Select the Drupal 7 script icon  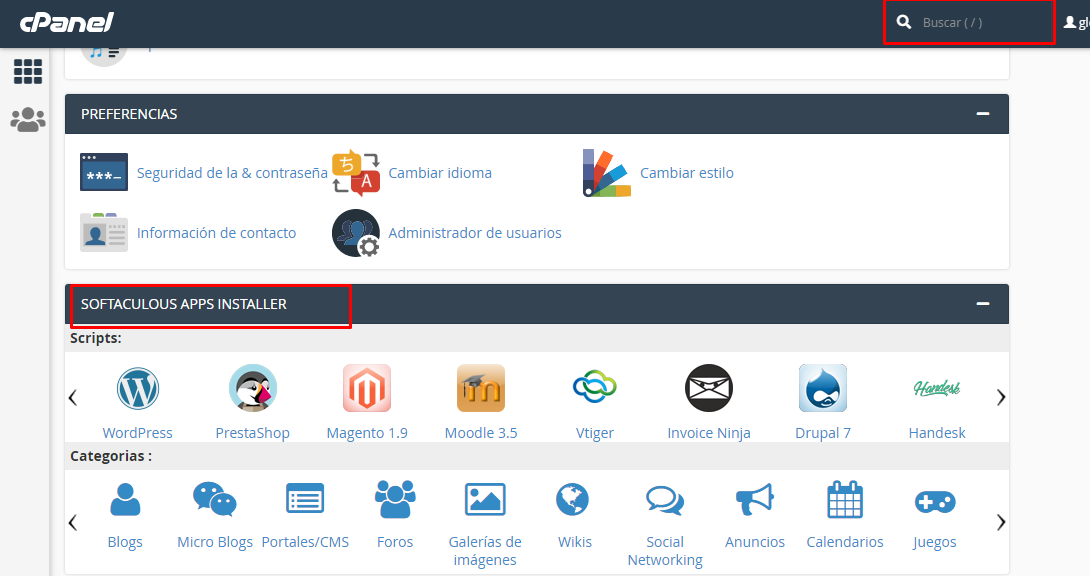tap(823, 388)
